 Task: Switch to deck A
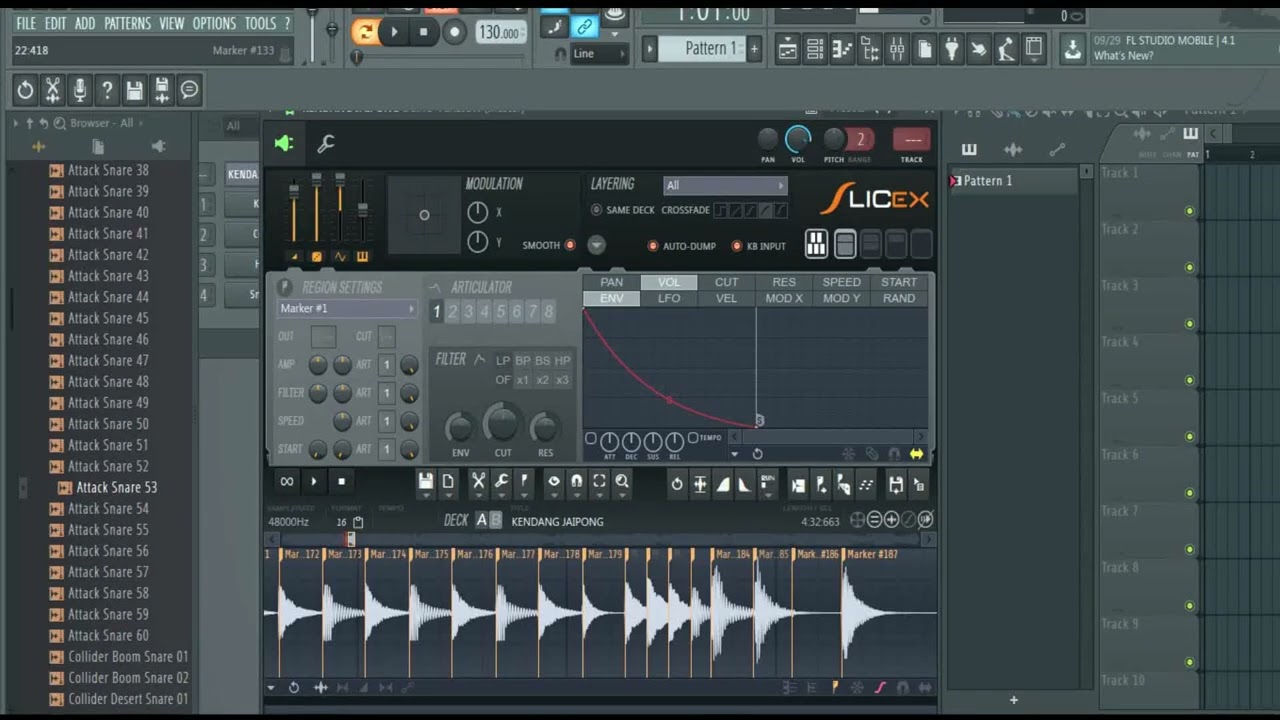pyautogui.click(x=481, y=520)
